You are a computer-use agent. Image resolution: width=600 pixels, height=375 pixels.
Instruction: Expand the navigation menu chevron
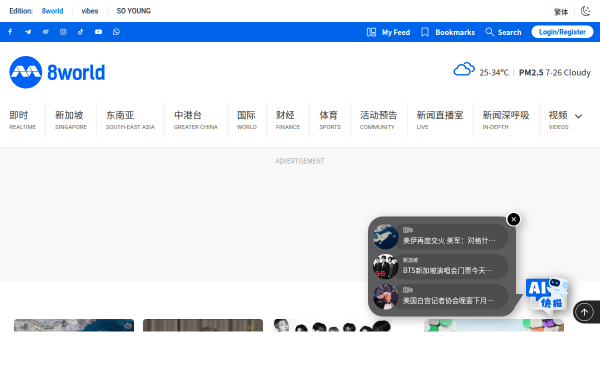(579, 116)
